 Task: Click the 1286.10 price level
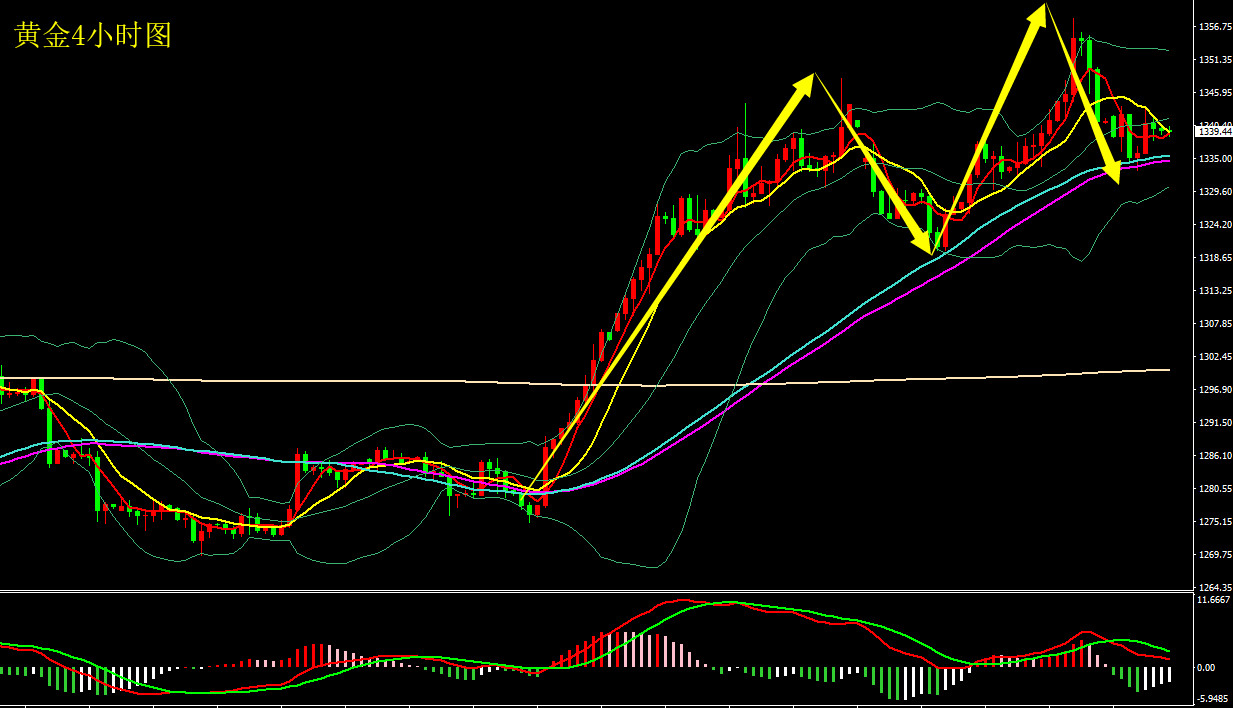click(1215, 456)
